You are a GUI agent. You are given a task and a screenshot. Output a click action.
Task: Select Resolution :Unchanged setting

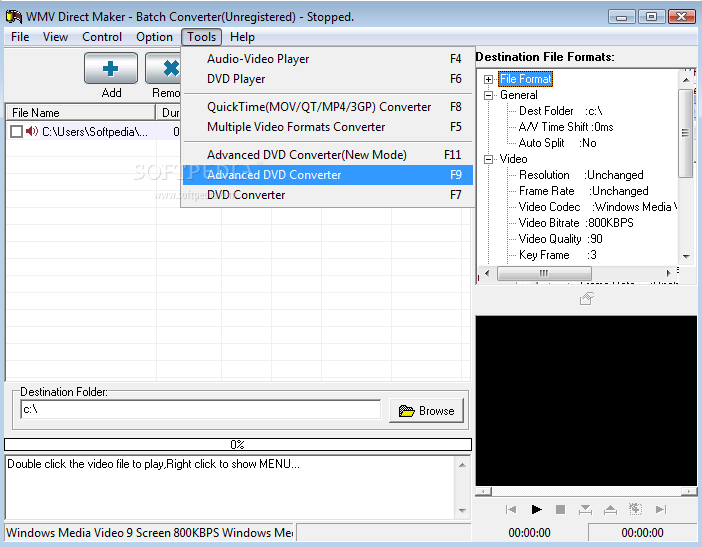tap(581, 175)
